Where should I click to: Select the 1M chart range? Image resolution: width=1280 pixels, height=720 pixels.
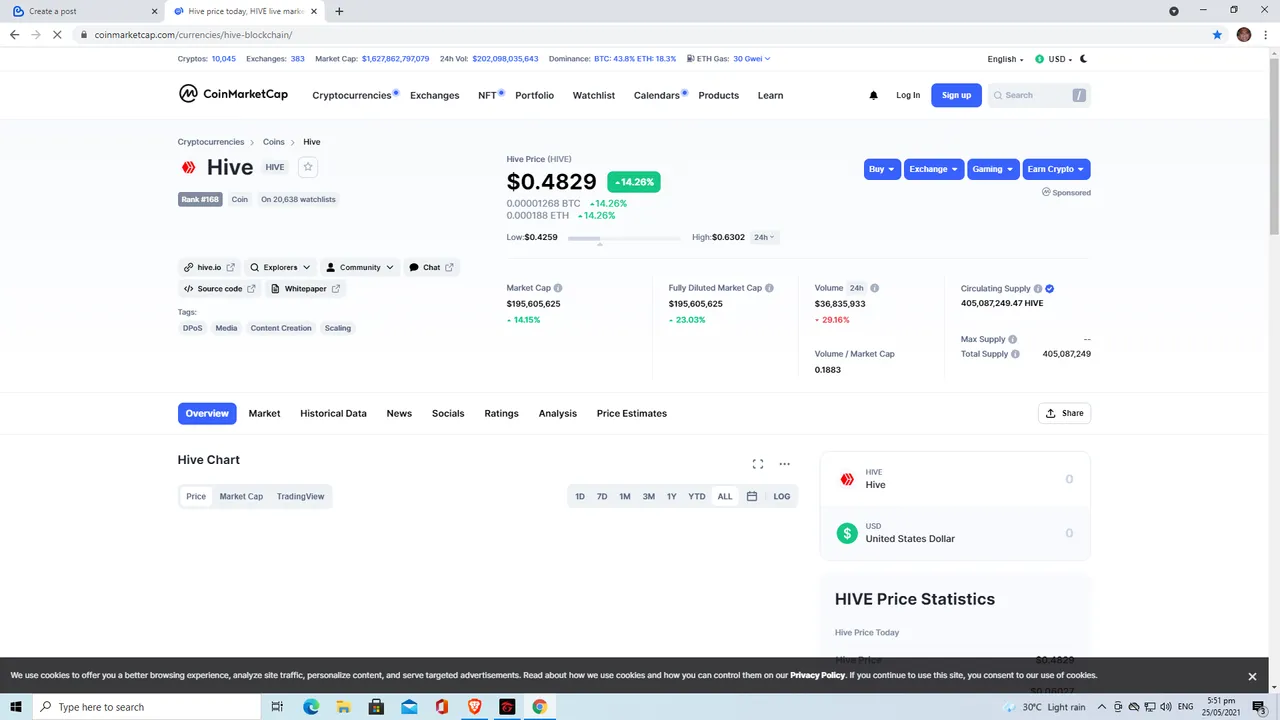tap(625, 496)
